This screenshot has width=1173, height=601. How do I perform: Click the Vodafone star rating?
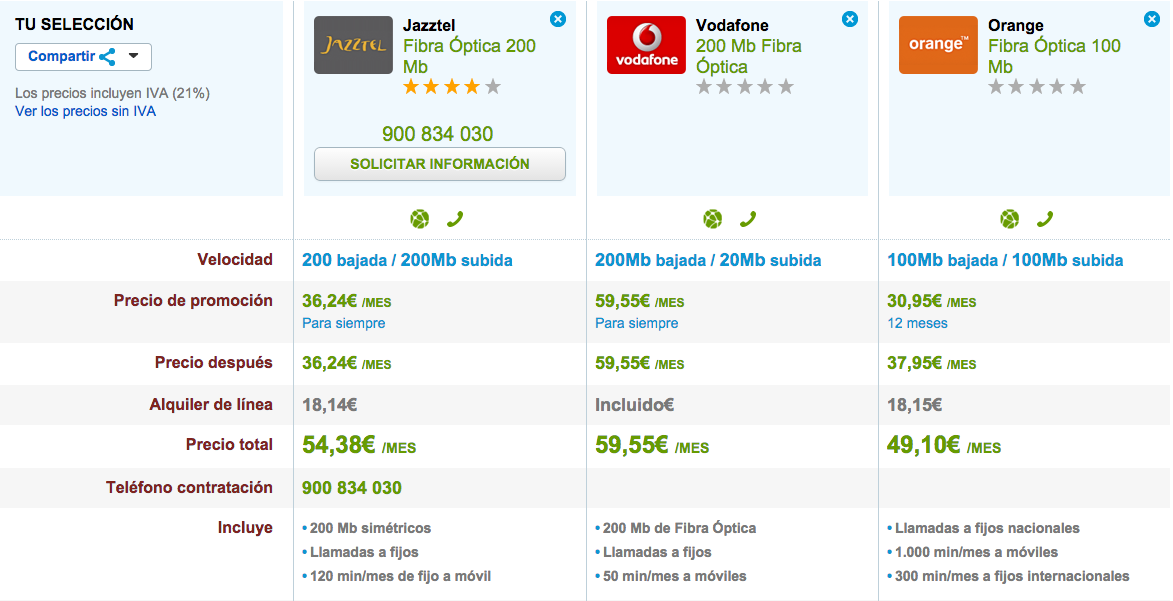(744, 88)
